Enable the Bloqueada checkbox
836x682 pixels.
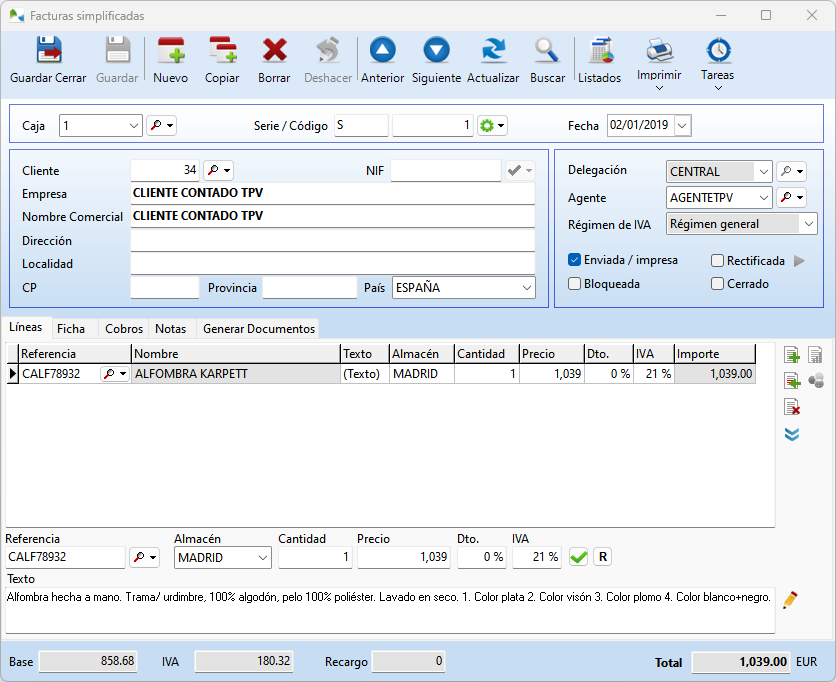pyautogui.click(x=575, y=284)
